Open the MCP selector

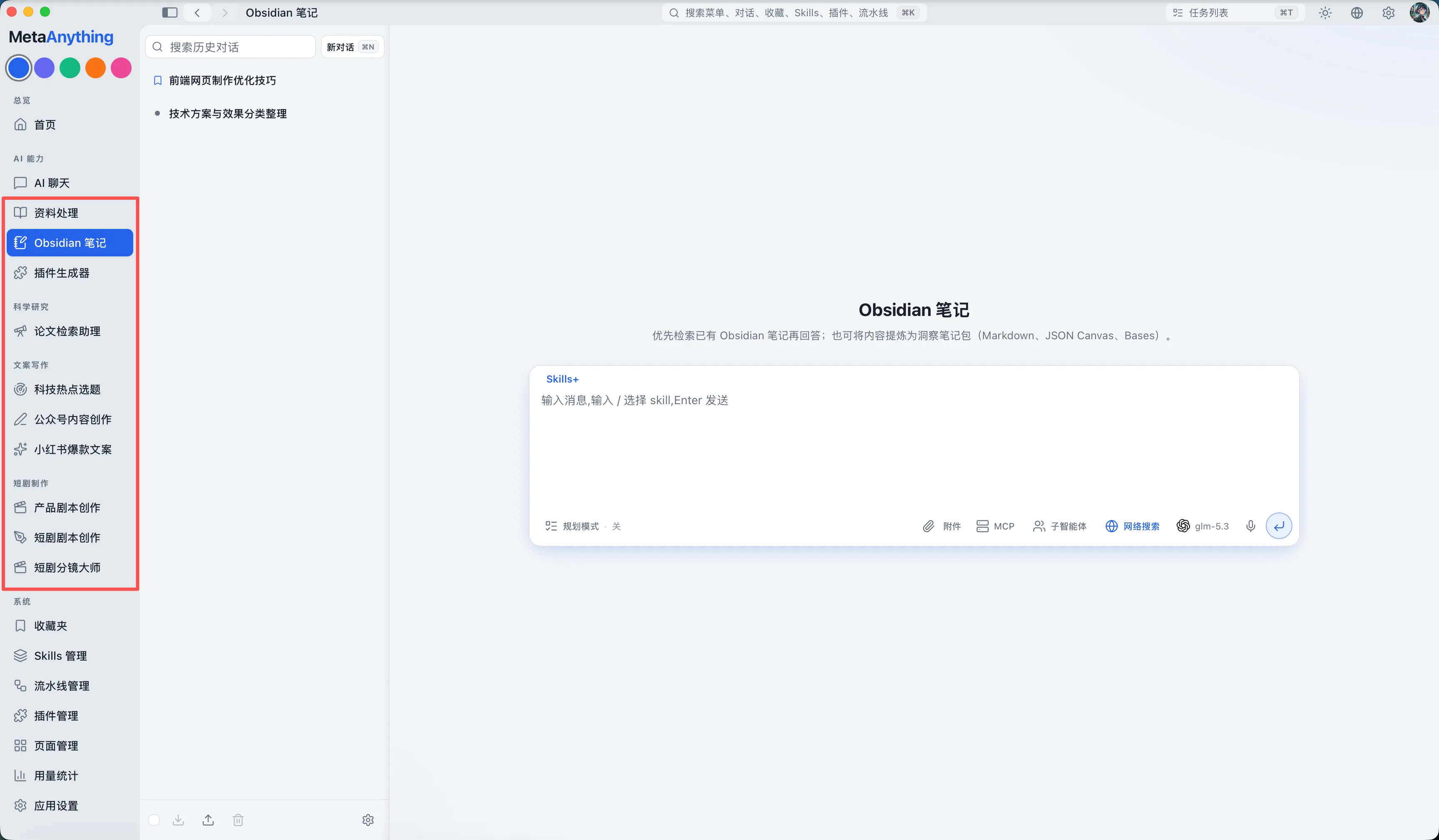[x=995, y=526]
